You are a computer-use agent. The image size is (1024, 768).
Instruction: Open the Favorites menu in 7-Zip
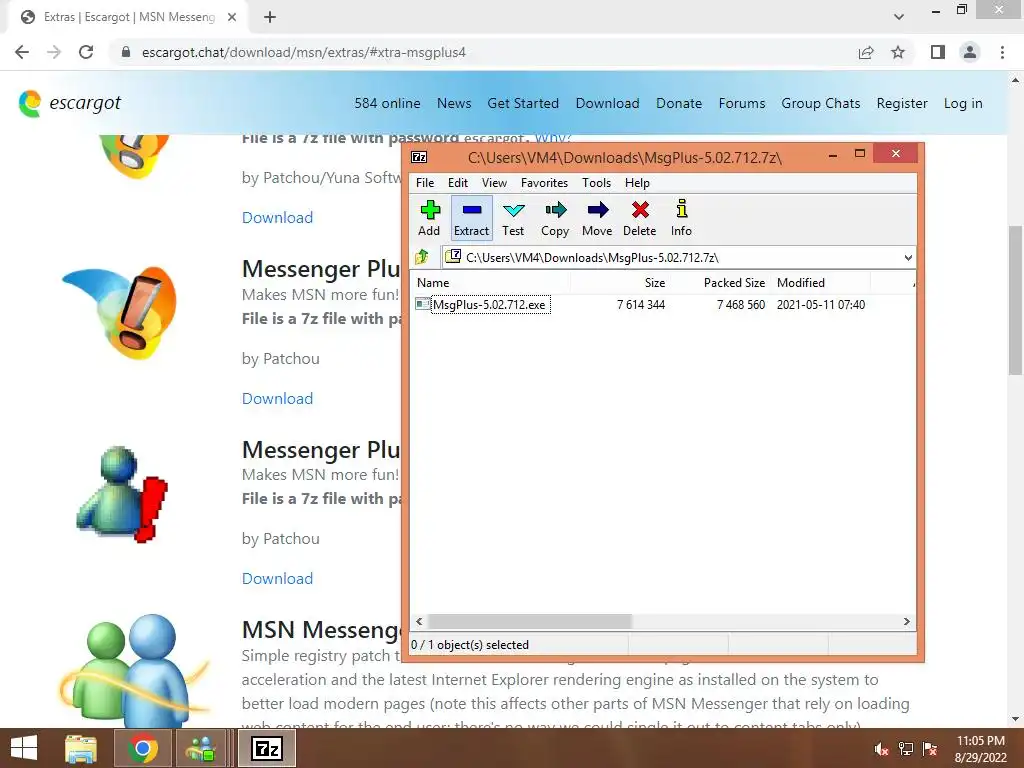pos(544,183)
